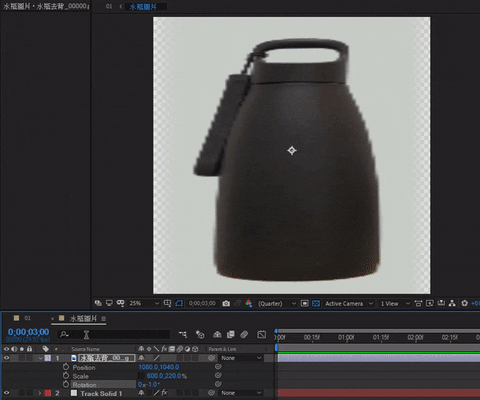The width and height of the screenshot is (480, 400).
Task: Click the timeline layer search field
Action: (114, 334)
